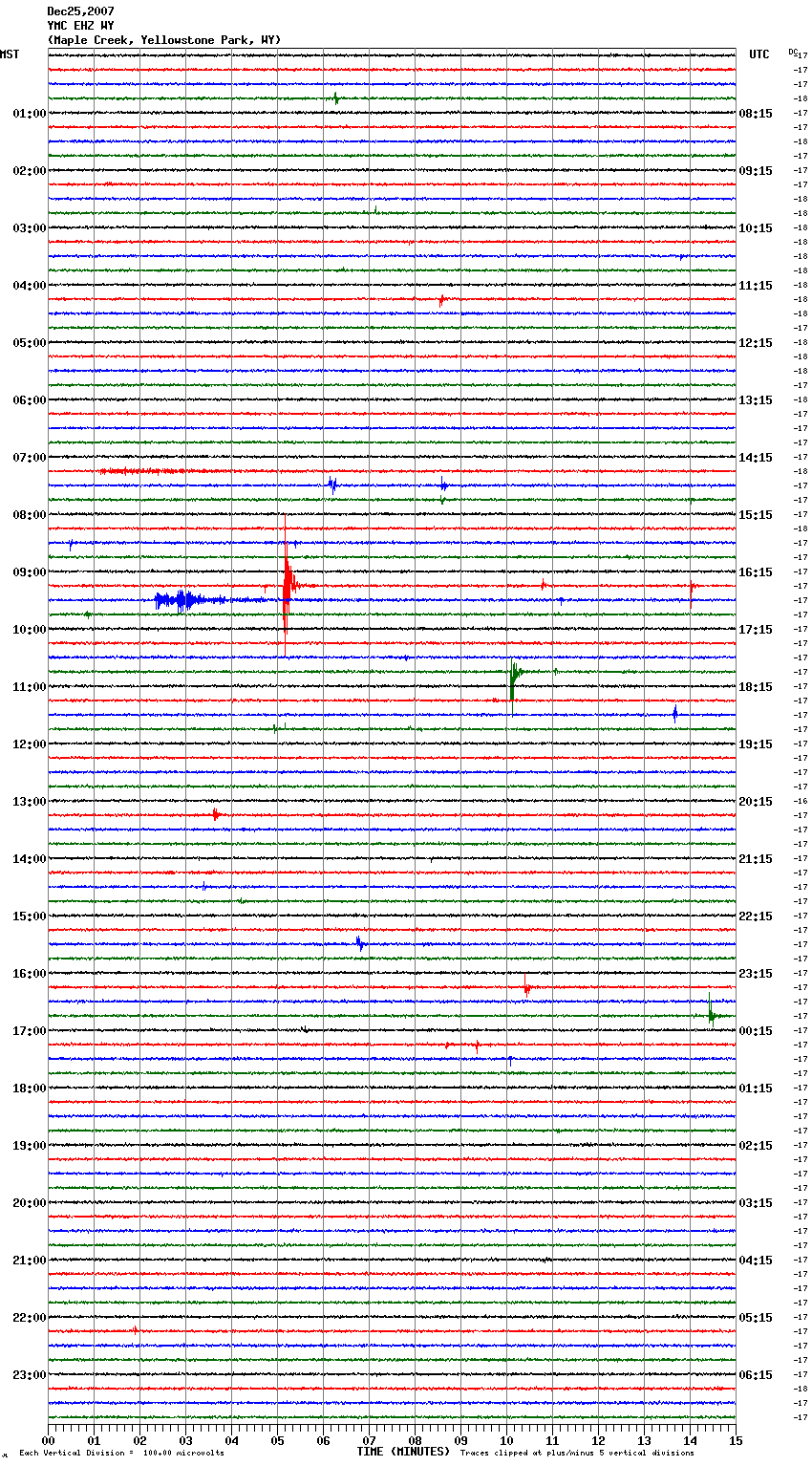
Task: Click the 16:15 UTC time label
Action: pyautogui.click(x=756, y=572)
